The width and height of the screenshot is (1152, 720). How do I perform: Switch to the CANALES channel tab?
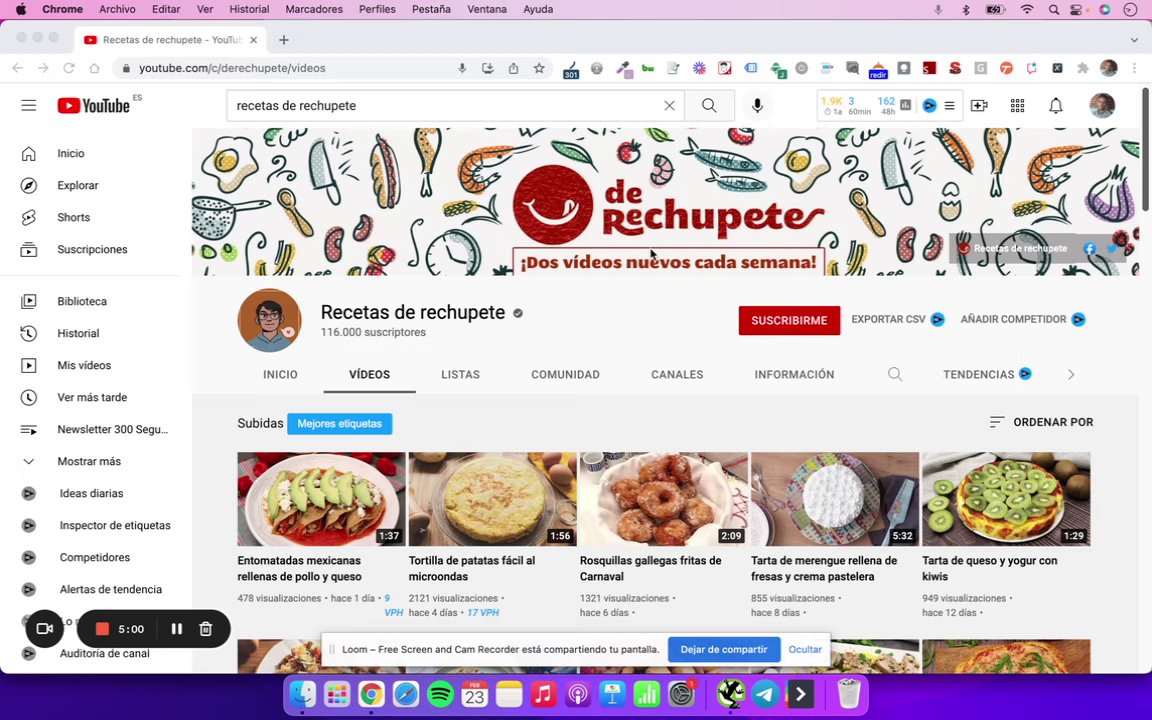click(677, 375)
